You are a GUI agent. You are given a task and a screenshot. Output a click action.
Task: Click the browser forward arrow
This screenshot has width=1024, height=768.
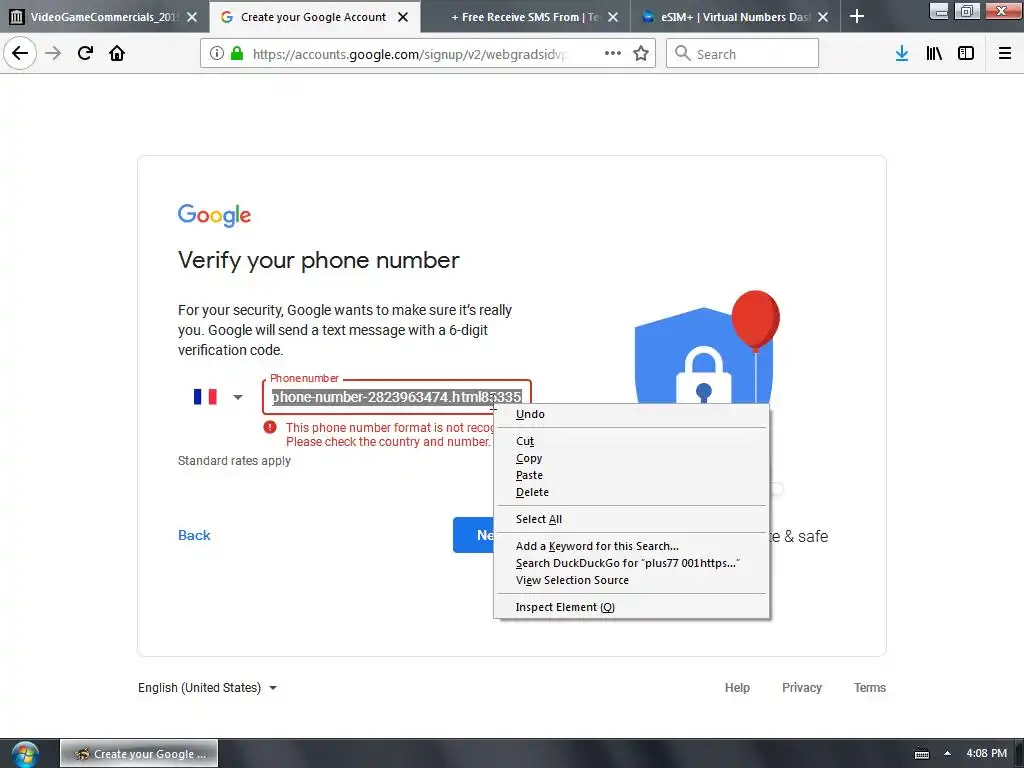click(x=53, y=53)
